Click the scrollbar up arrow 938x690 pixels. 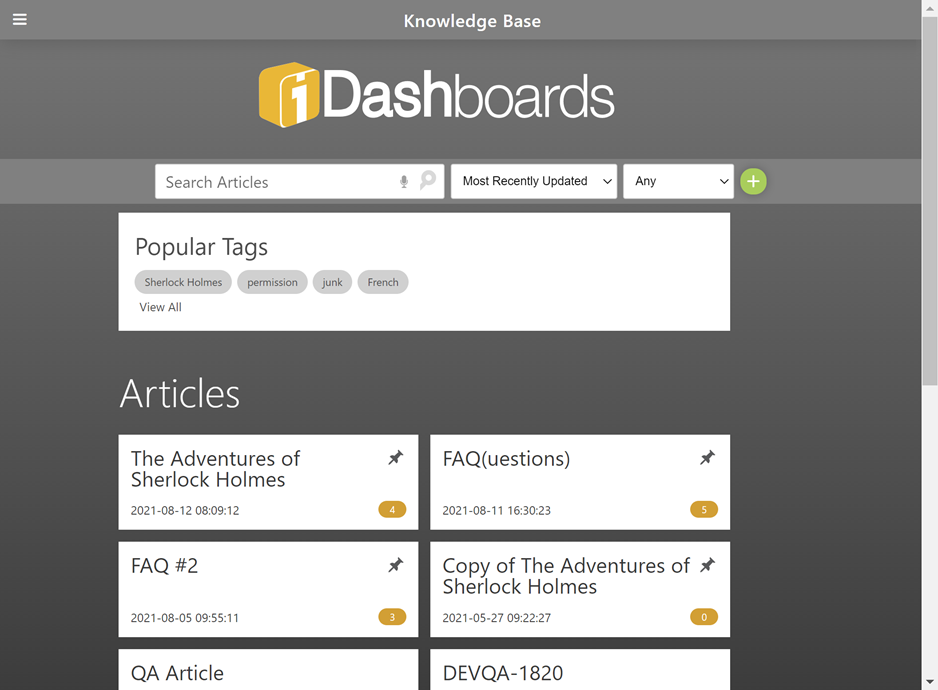pyautogui.click(x=930, y=8)
